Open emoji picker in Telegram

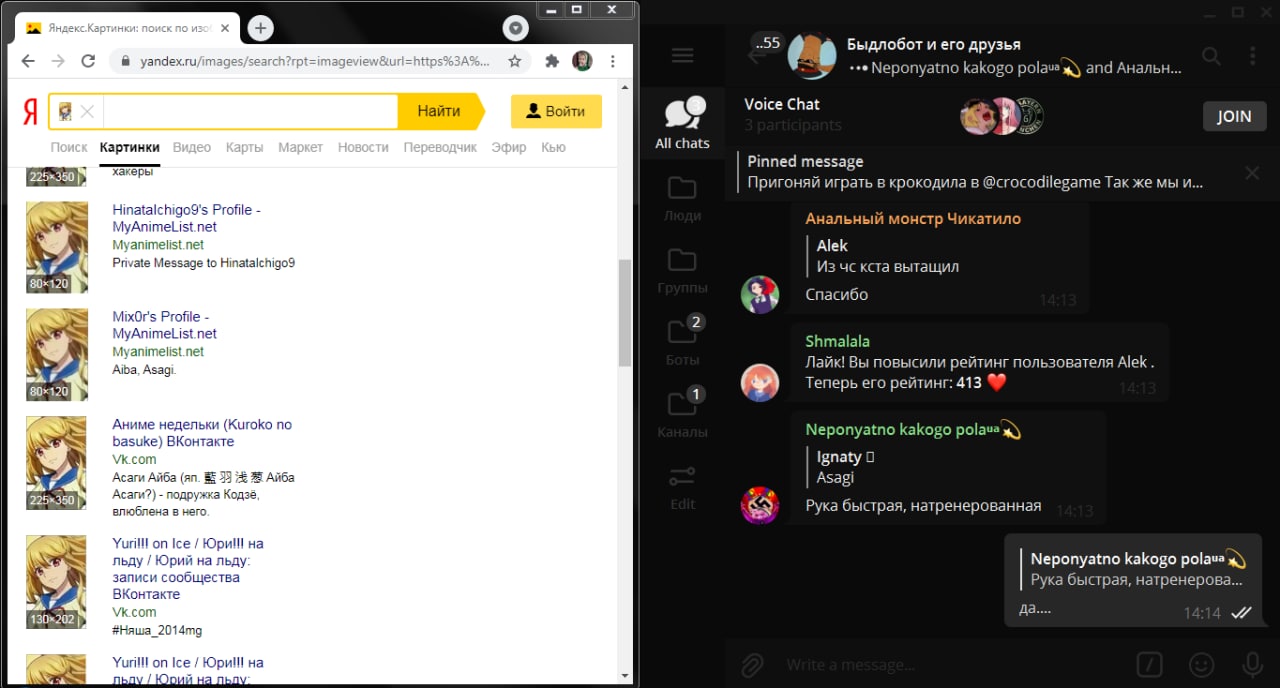pos(1201,664)
